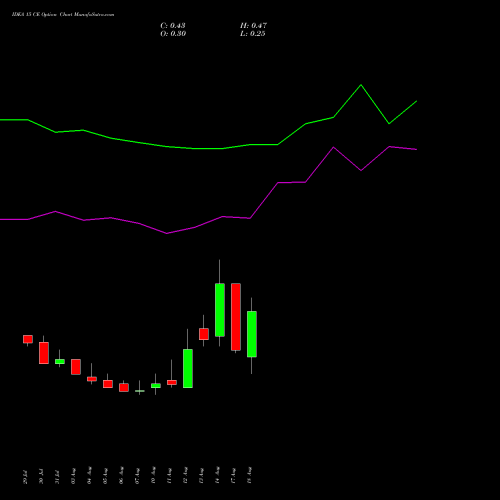Click the 17 Aug date axis label
Screen dimensions: 500x500
tap(233, 476)
